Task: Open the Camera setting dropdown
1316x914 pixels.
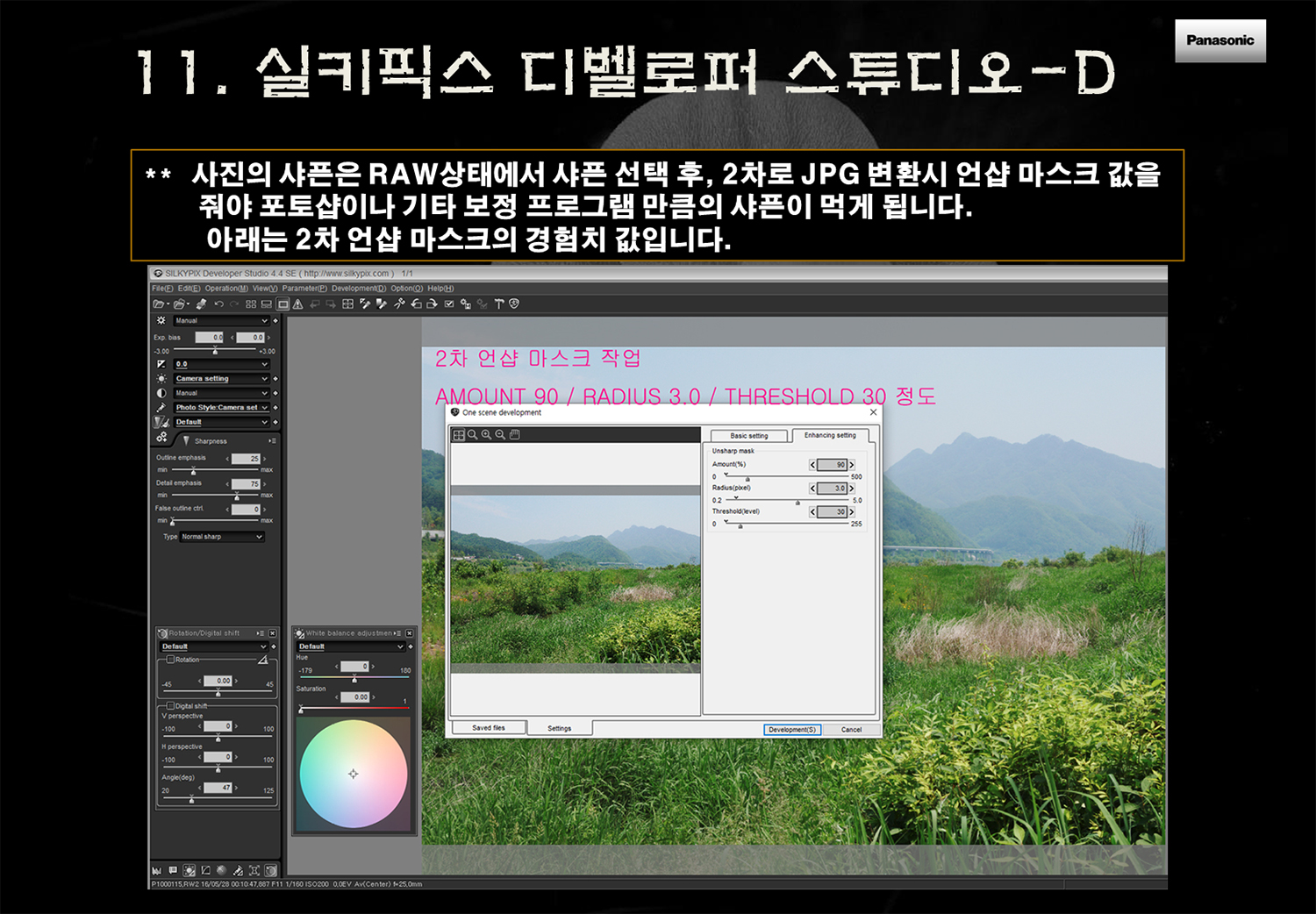Action: (x=221, y=379)
